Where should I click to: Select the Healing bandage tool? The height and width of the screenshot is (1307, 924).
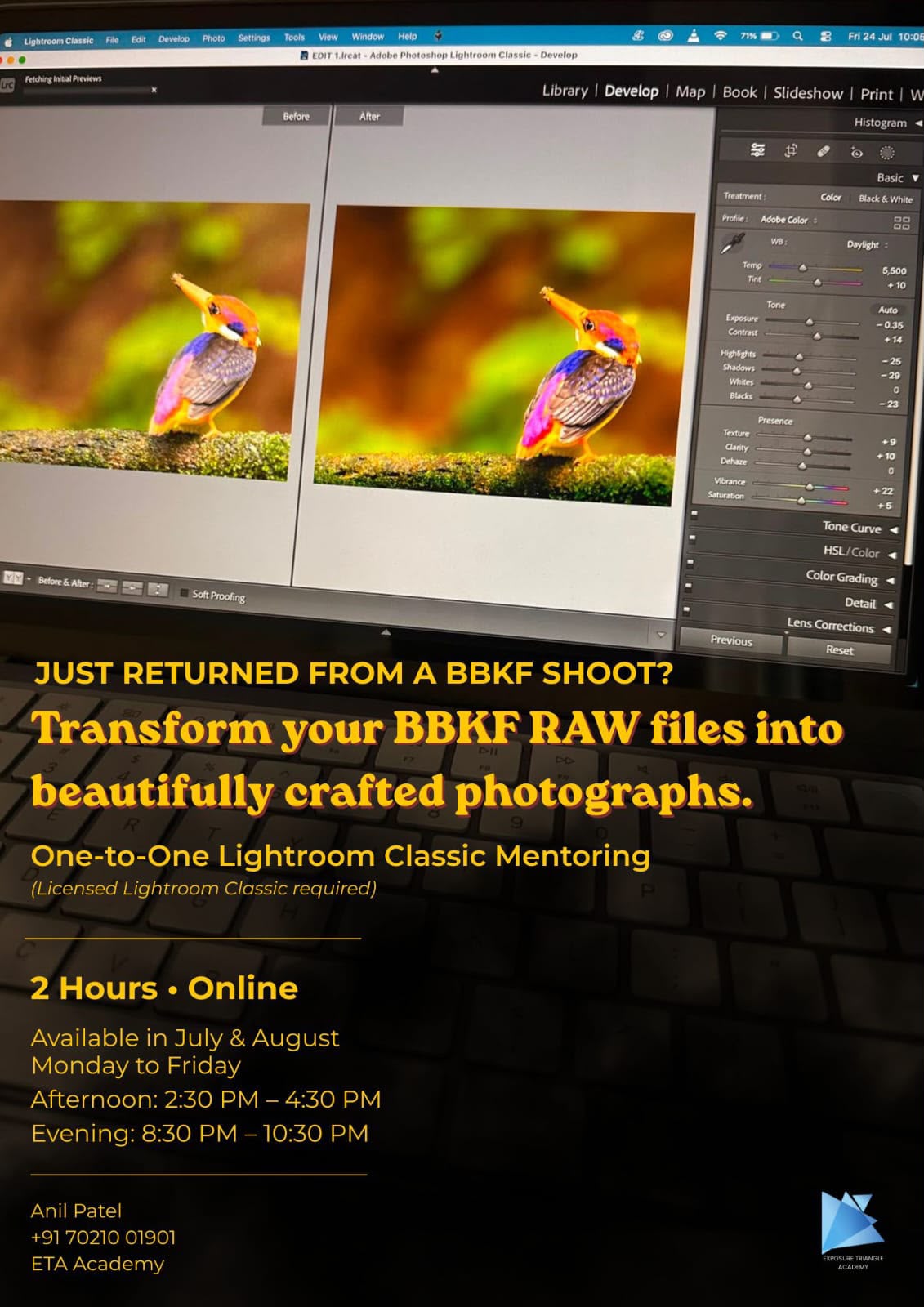(x=824, y=151)
